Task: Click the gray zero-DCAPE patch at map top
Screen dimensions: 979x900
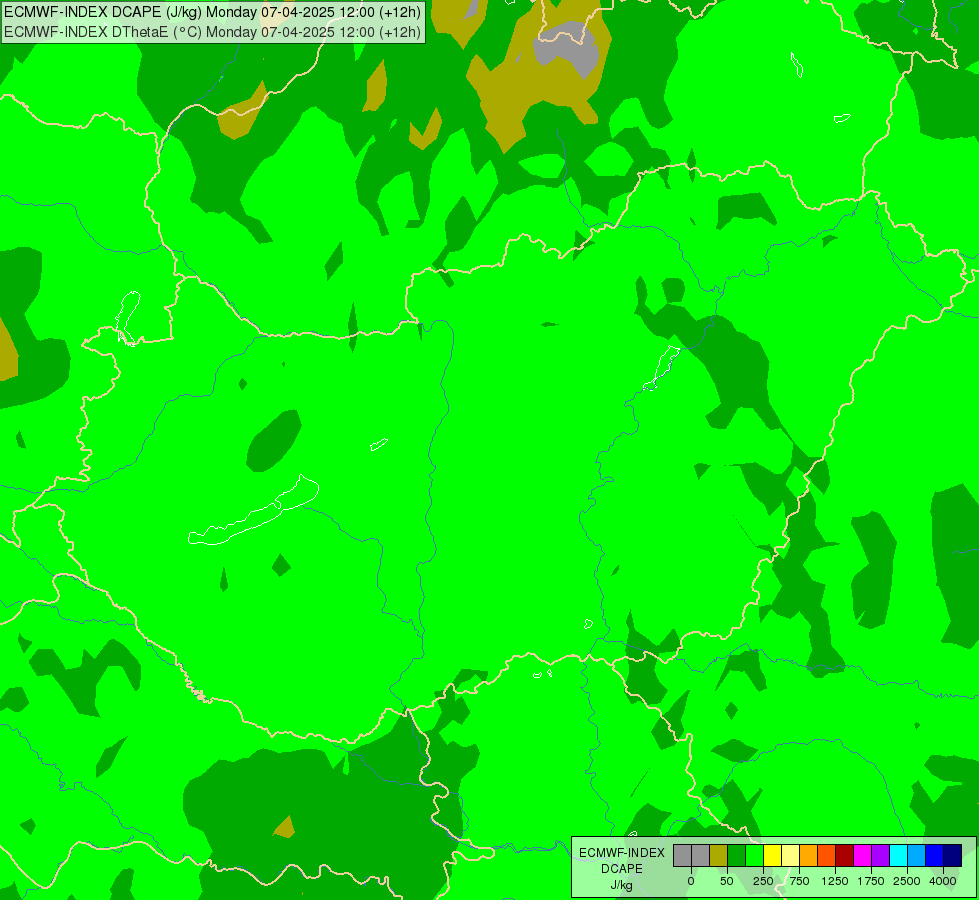Action: tap(568, 50)
